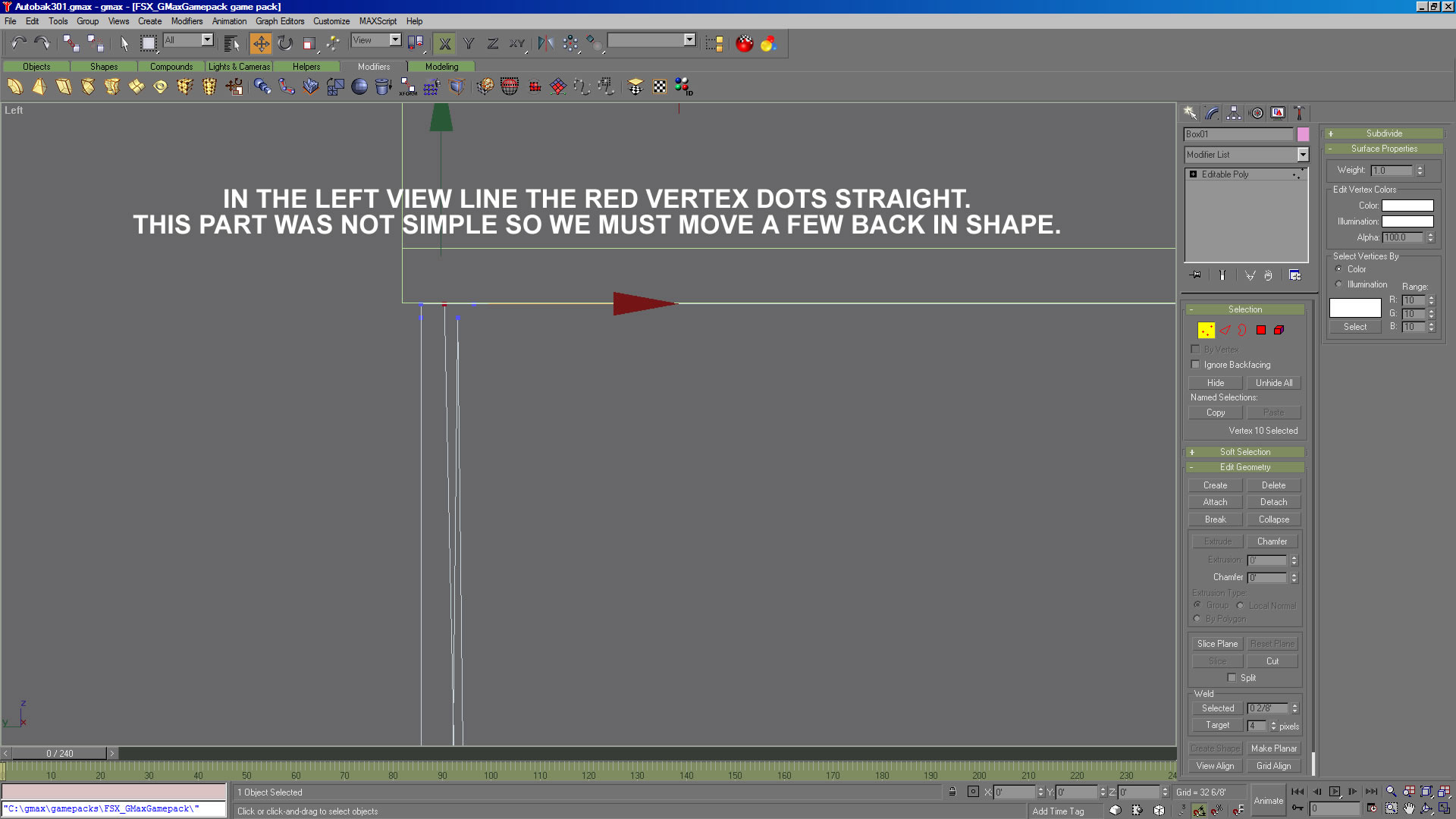Select the Illumination radio button
Screen dimensions: 1456x819
[x=1339, y=284]
